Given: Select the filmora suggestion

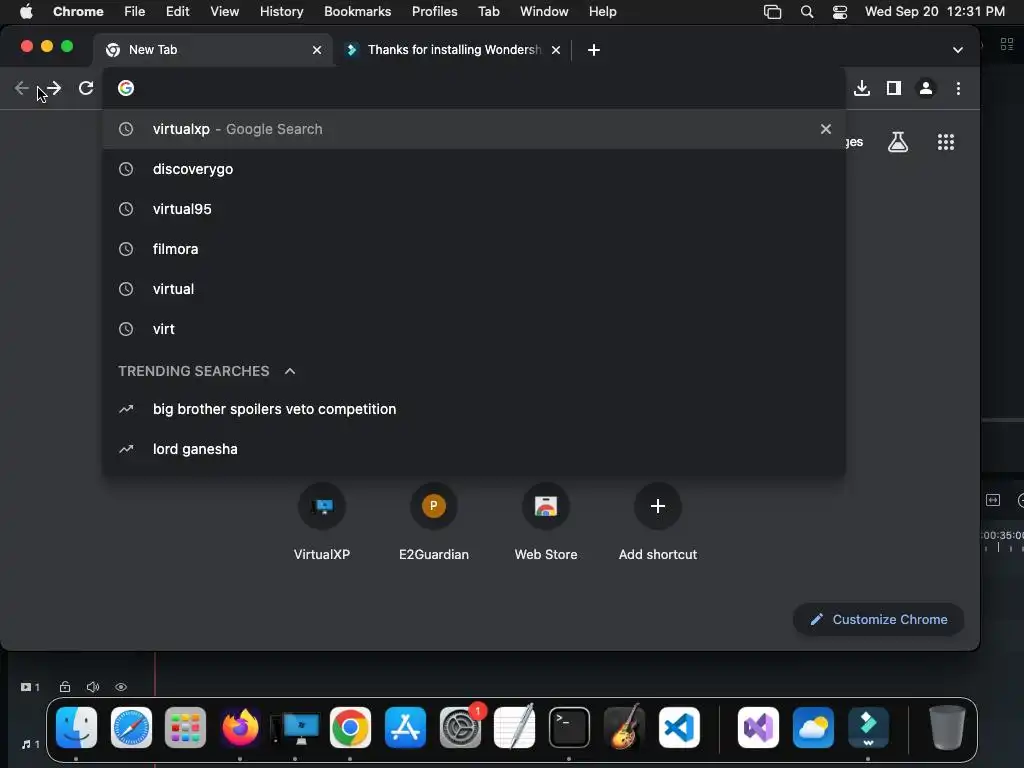Looking at the screenshot, I should coord(474,249).
